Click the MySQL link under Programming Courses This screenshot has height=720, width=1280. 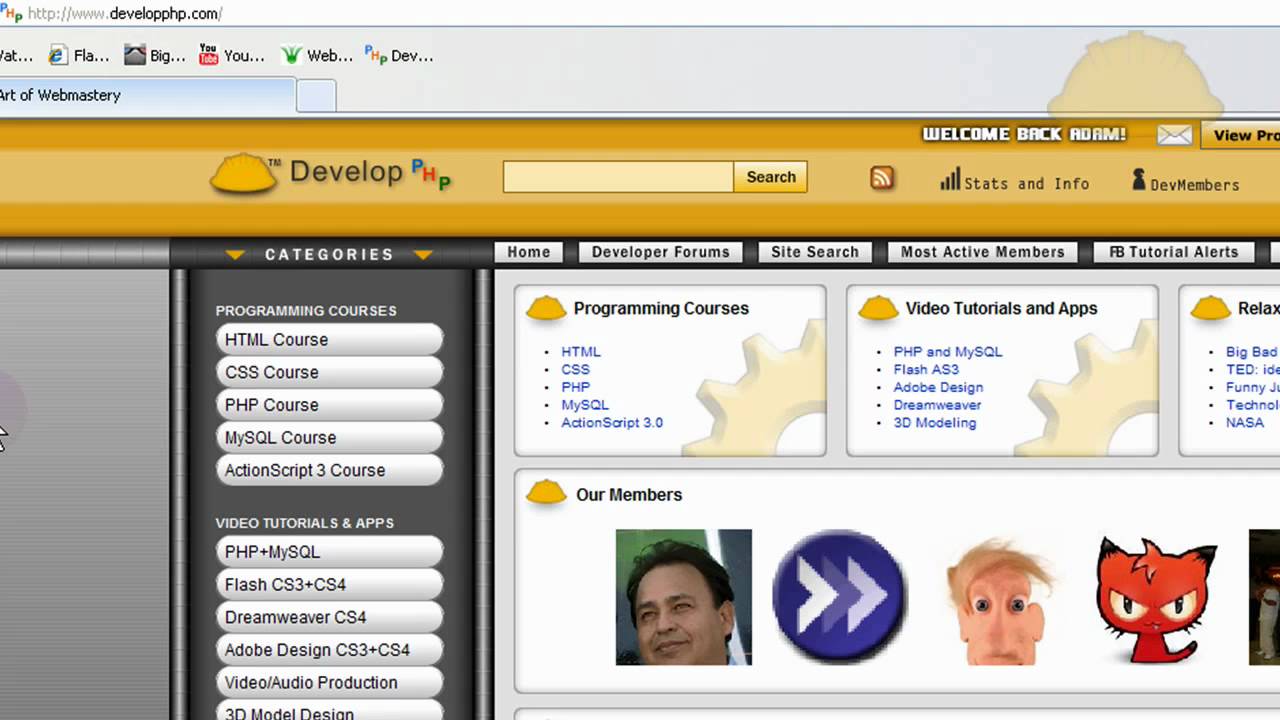[x=585, y=405]
